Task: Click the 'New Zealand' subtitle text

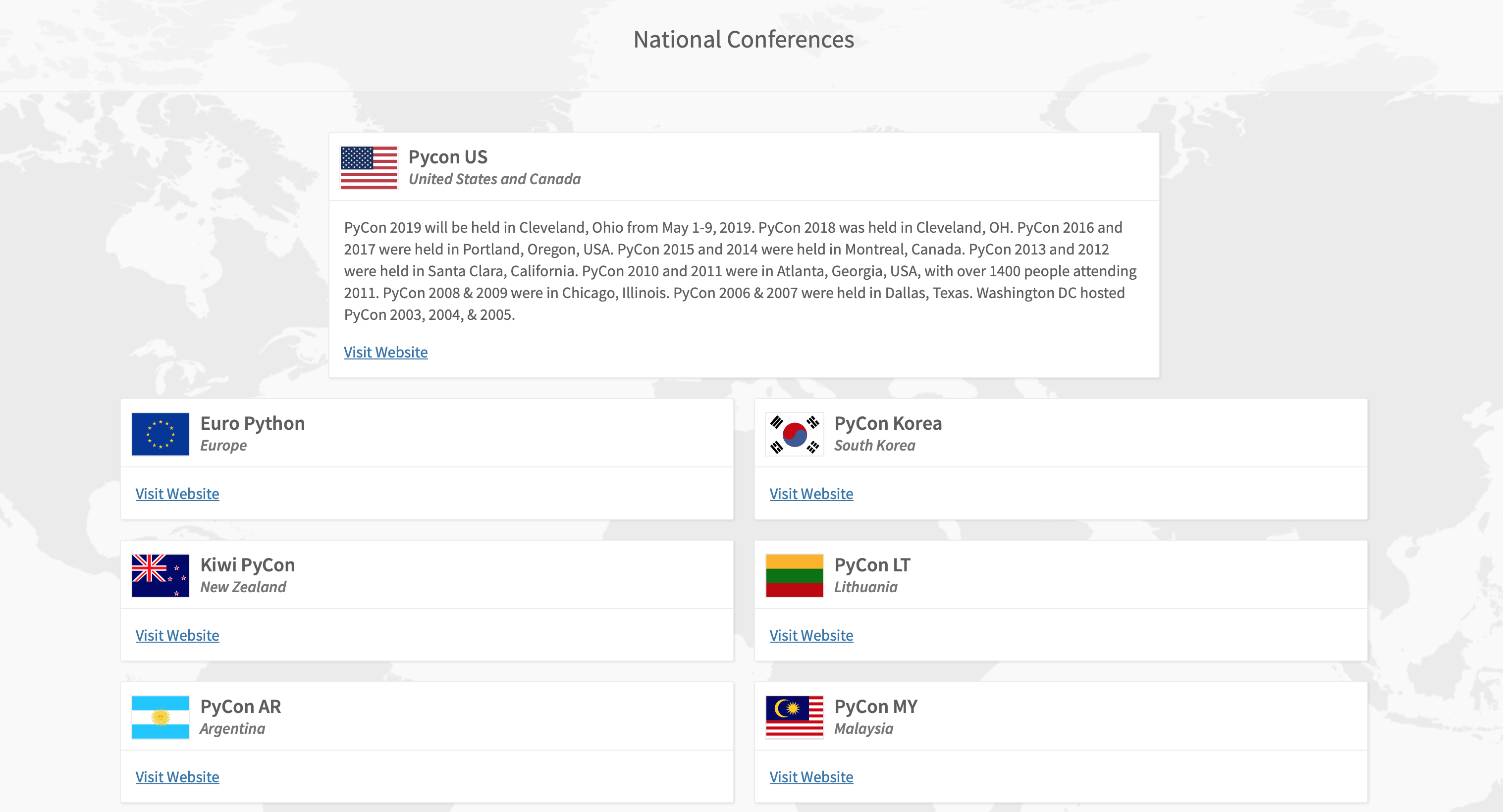Action: [x=243, y=587]
